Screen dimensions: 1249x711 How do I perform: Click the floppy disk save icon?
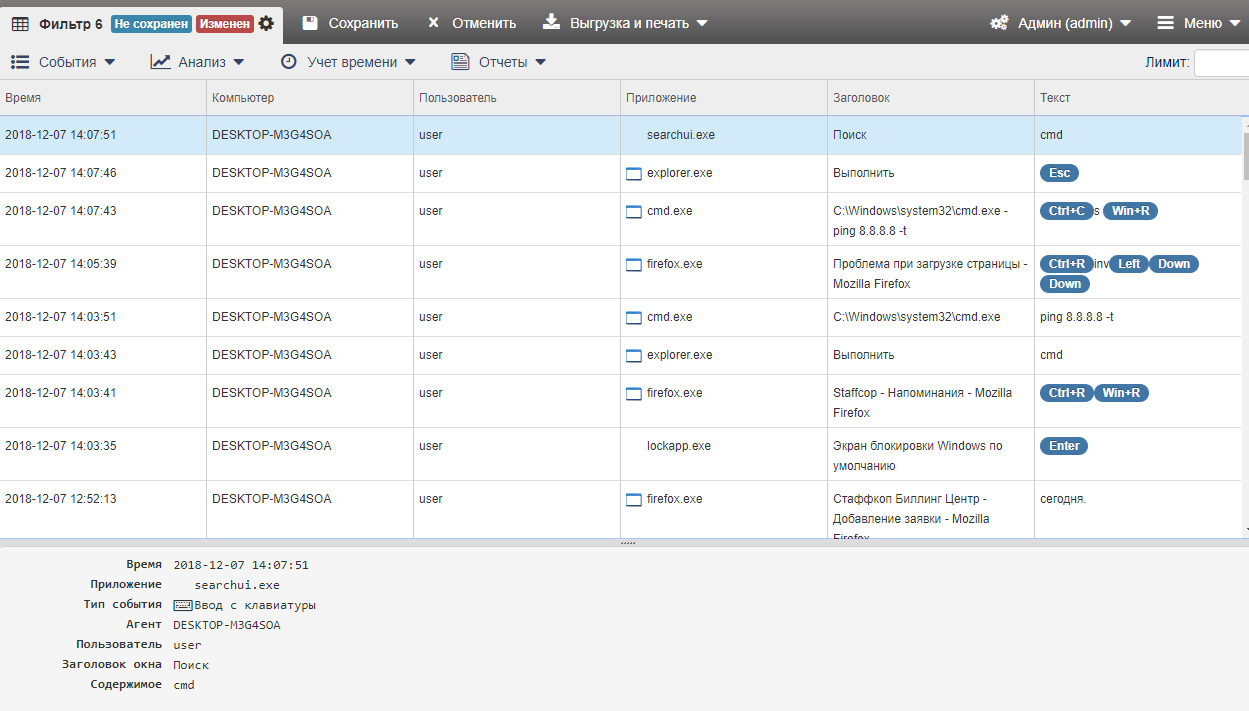click(310, 23)
